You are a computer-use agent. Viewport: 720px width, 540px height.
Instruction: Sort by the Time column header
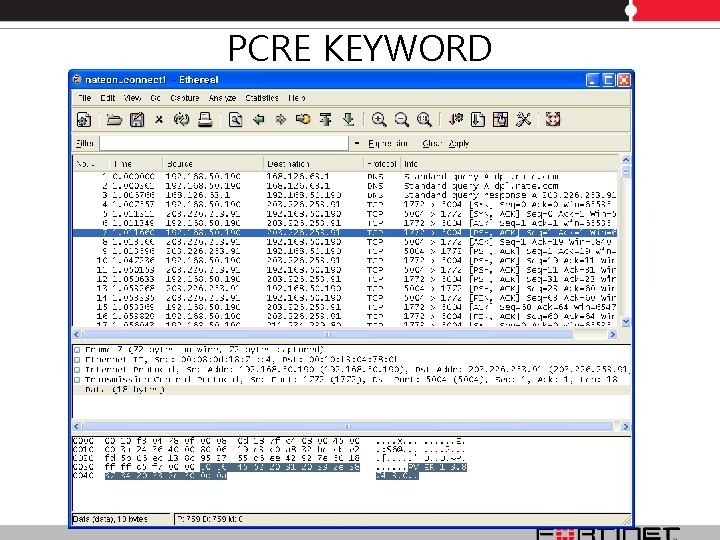pyautogui.click(x=136, y=163)
